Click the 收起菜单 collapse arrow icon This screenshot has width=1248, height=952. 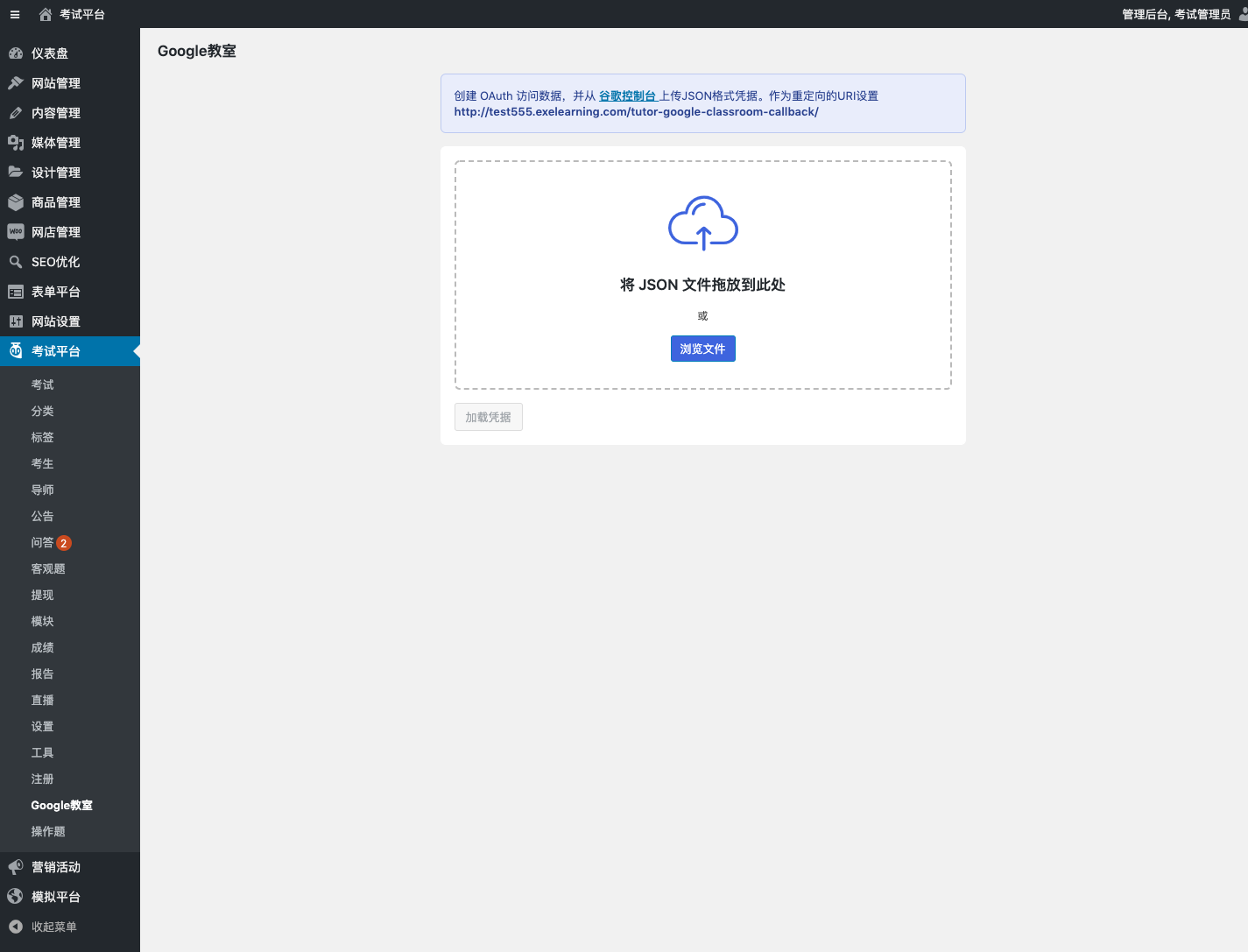tap(16, 927)
